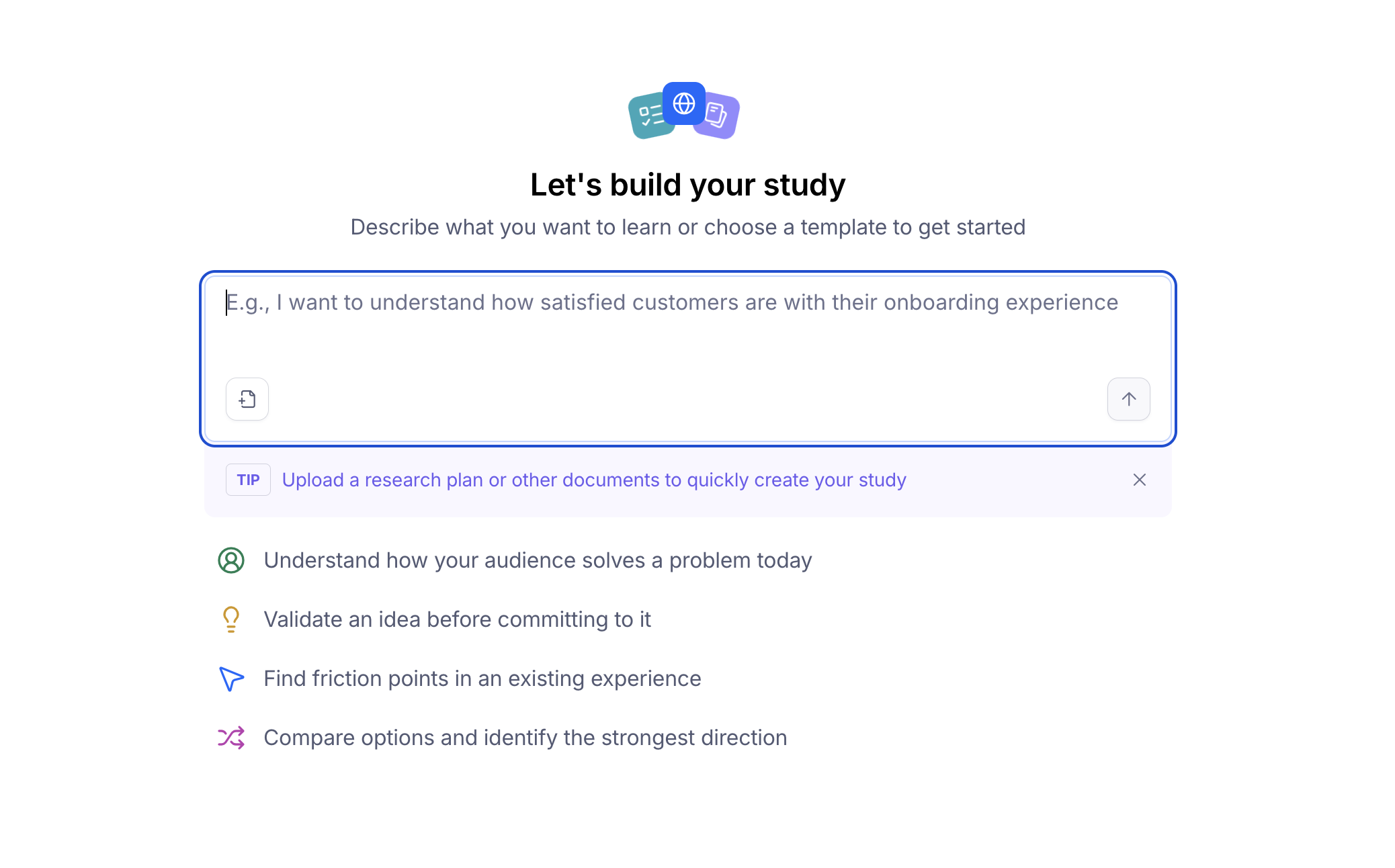Submit the prompt with the up arrow button
This screenshot has width=1395, height=868.
pos(1129,399)
